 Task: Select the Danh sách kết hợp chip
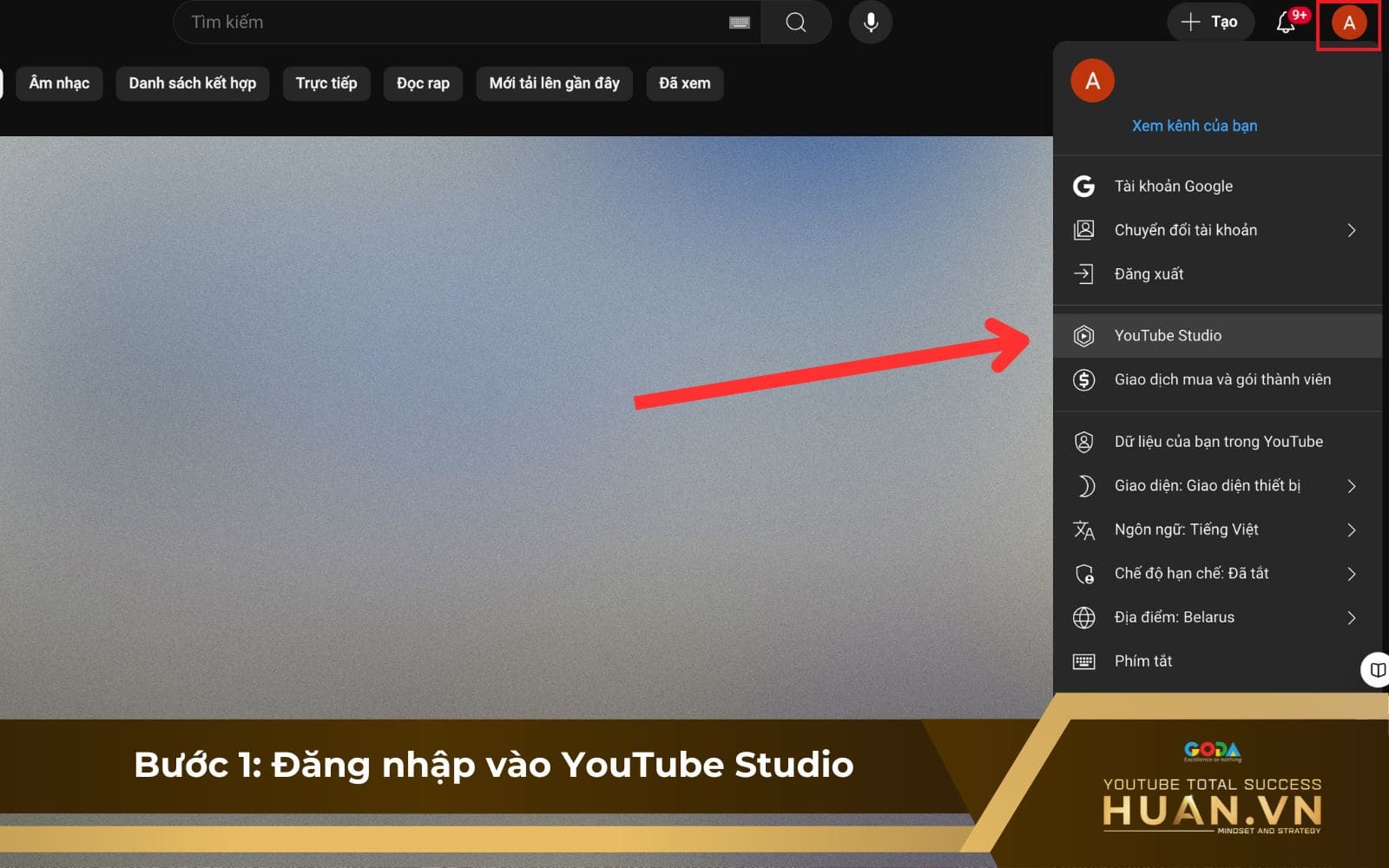click(x=193, y=83)
